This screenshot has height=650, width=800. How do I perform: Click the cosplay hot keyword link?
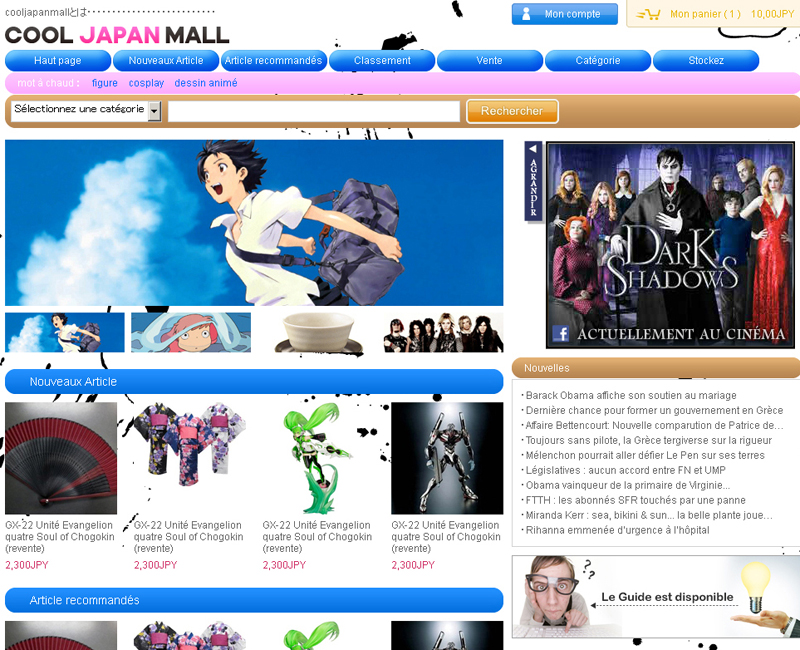[146, 83]
